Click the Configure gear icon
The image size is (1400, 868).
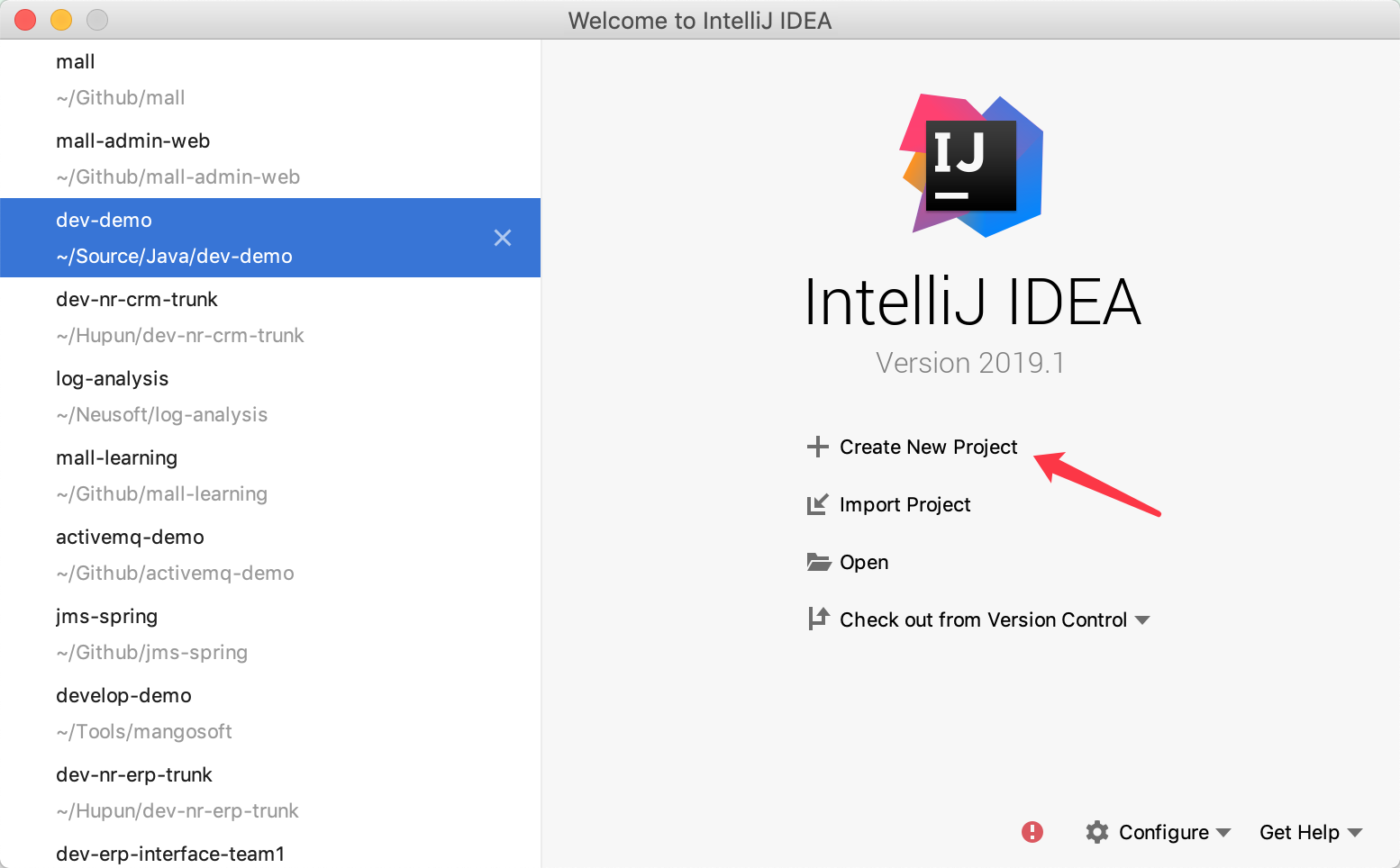click(x=1097, y=832)
